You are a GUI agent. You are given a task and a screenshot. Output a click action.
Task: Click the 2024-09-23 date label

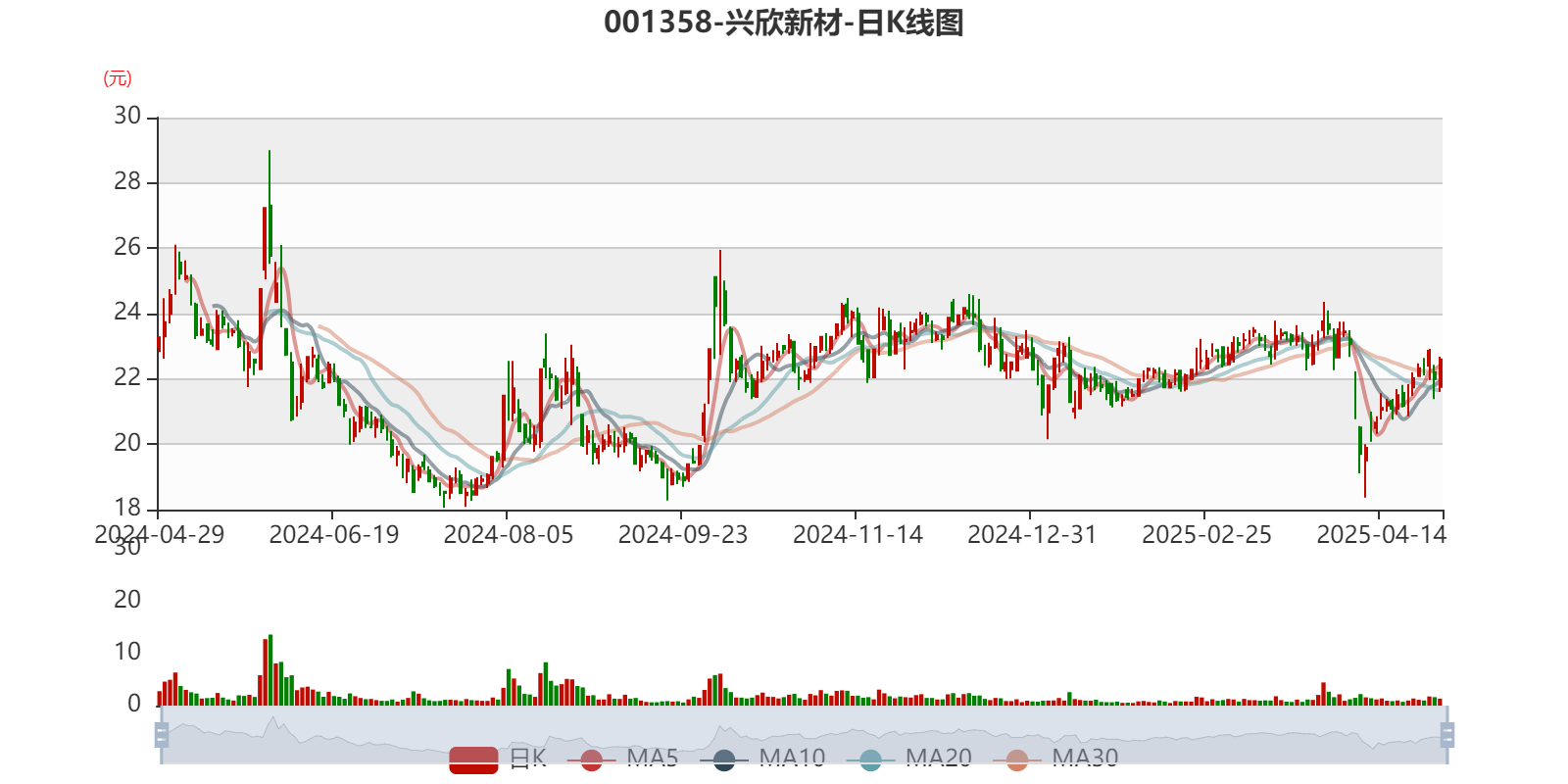tap(683, 535)
